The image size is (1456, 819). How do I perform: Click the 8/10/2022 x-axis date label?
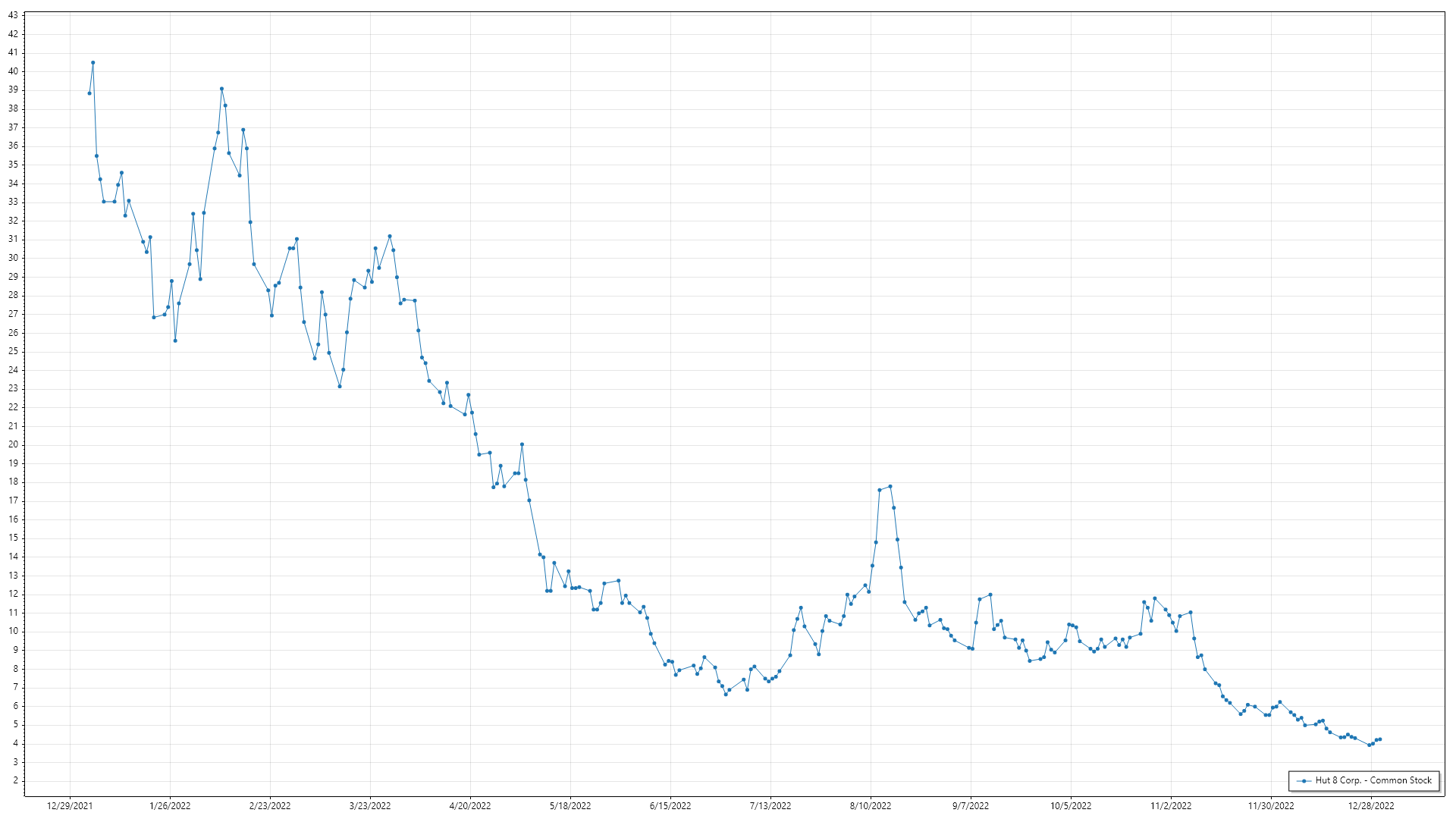point(871,806)
